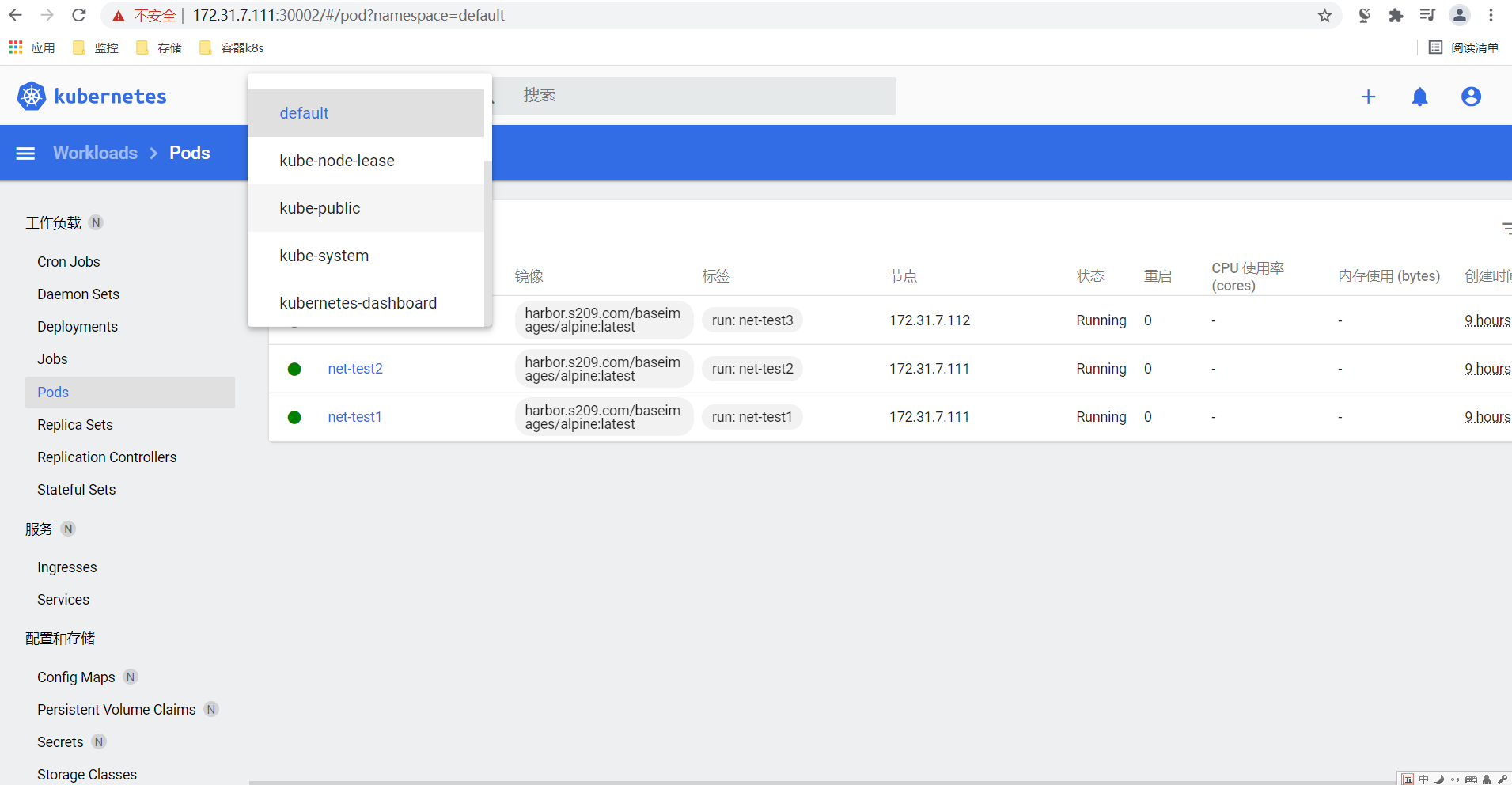Select the default namespace option
Screen dimensions: 1512x785
tap(366, 113)
